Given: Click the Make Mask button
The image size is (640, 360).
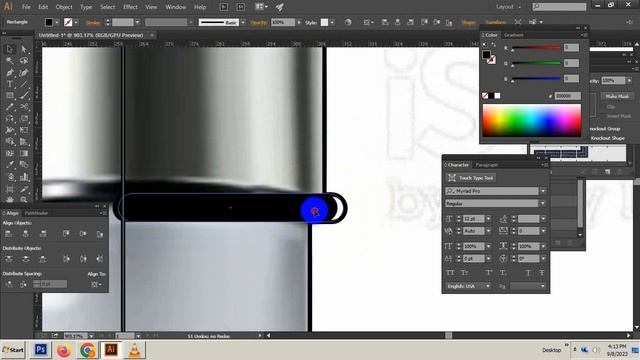Looking at the screenshot, I should coord(617,96).
